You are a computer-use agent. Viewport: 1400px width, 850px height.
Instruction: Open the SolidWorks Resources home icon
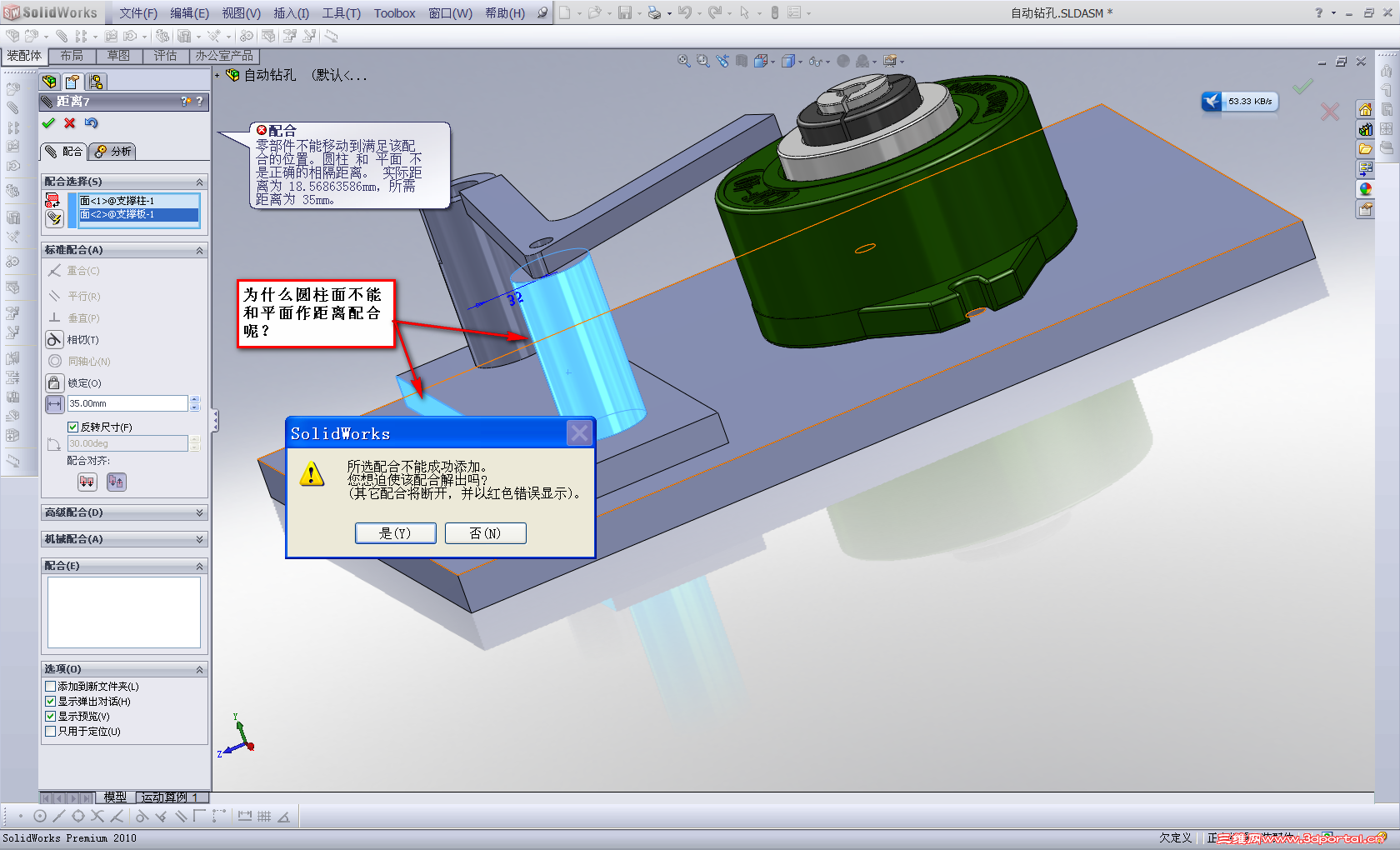coord(1365,110)
